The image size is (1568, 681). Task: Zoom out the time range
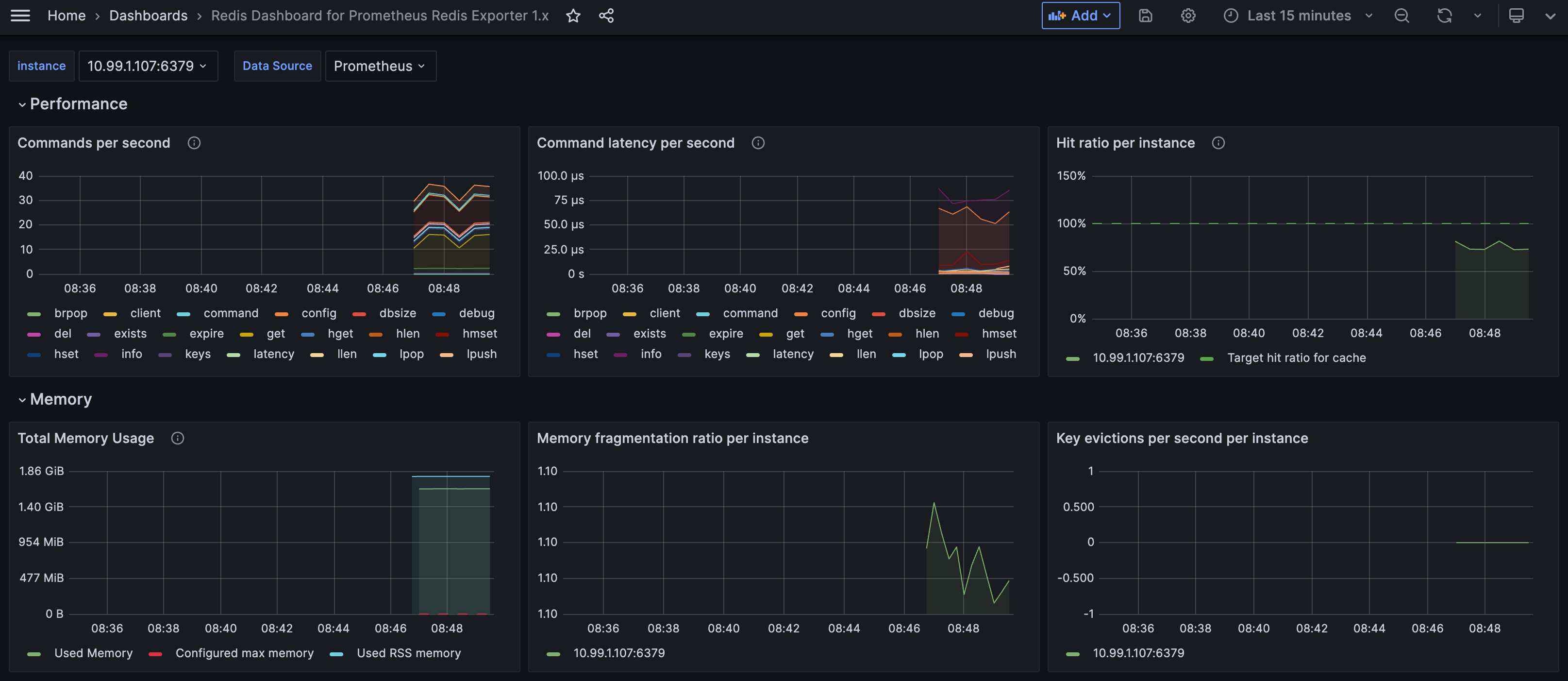coord(1401,16)
